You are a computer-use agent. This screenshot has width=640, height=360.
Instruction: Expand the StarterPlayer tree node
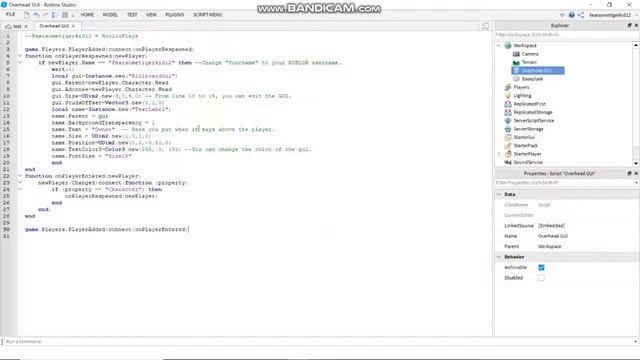(499, 154)
